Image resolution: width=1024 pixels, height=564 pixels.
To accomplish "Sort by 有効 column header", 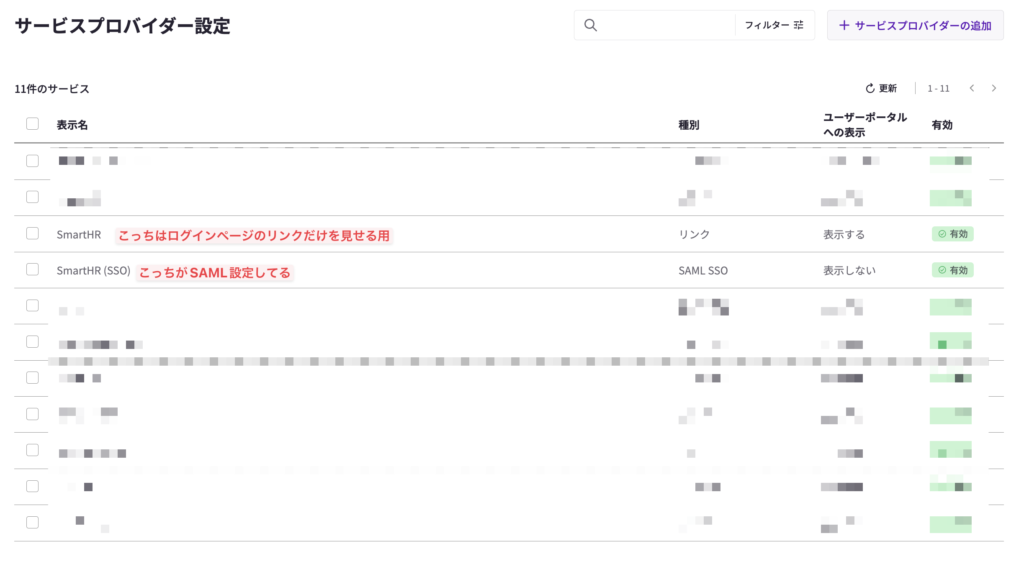I will [941, 125].
